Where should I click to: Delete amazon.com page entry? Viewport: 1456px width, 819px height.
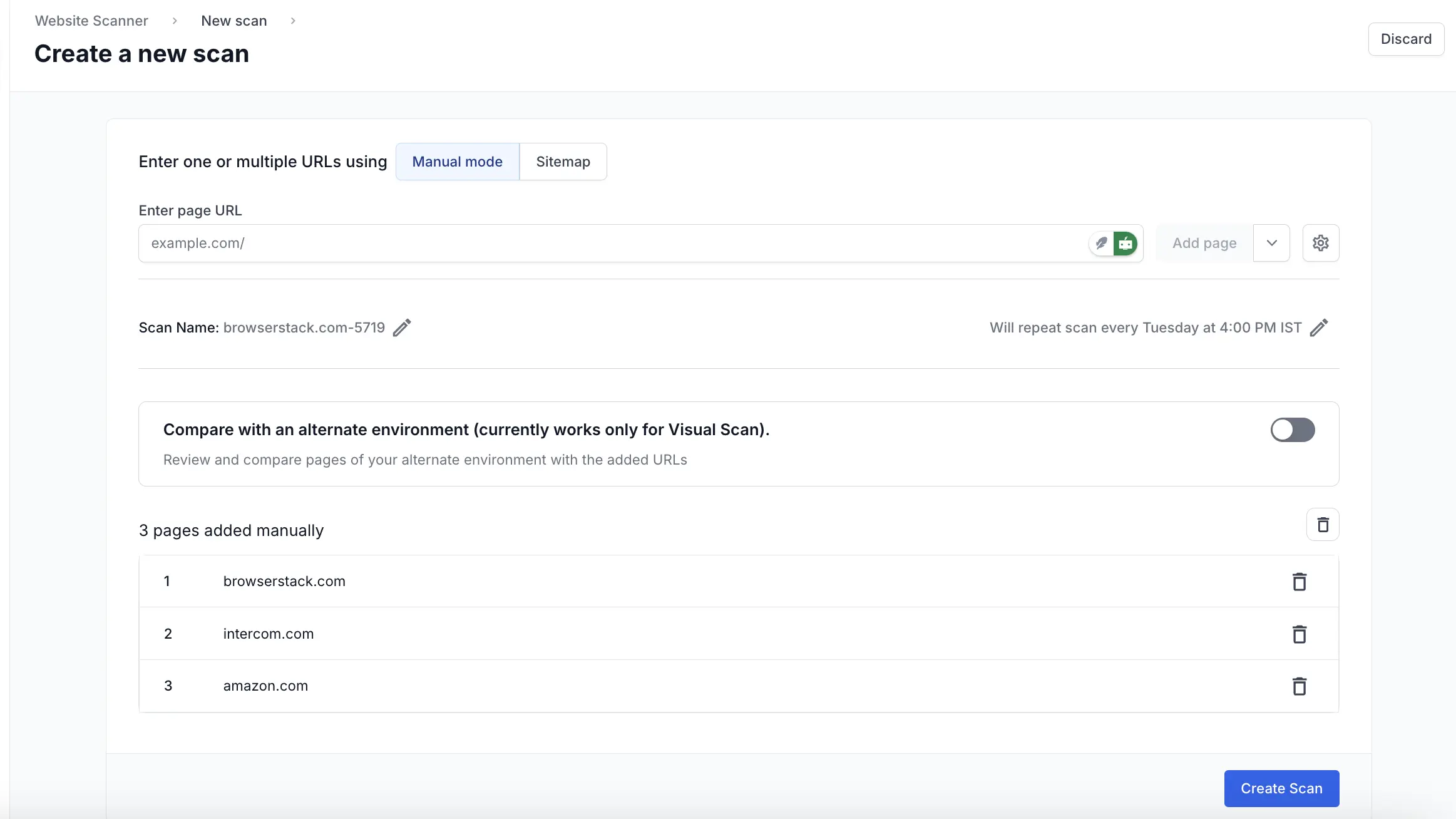pyautogui.click(x=1299, y=686)
